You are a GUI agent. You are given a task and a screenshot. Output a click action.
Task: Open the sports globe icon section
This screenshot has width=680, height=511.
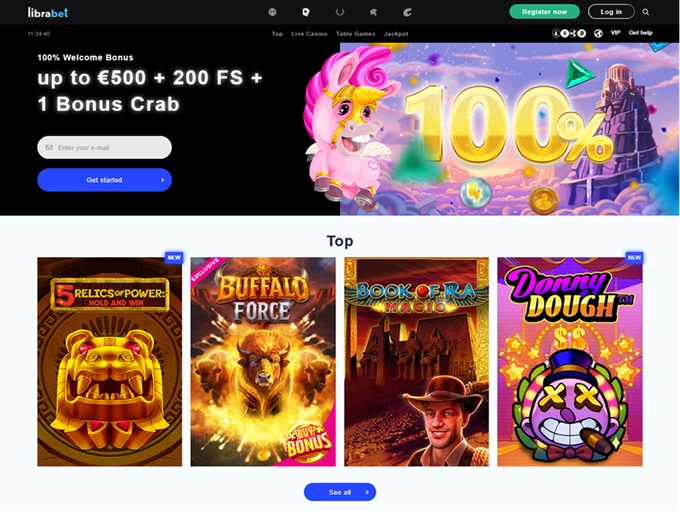pyautogui.click(x=272, y=12)
